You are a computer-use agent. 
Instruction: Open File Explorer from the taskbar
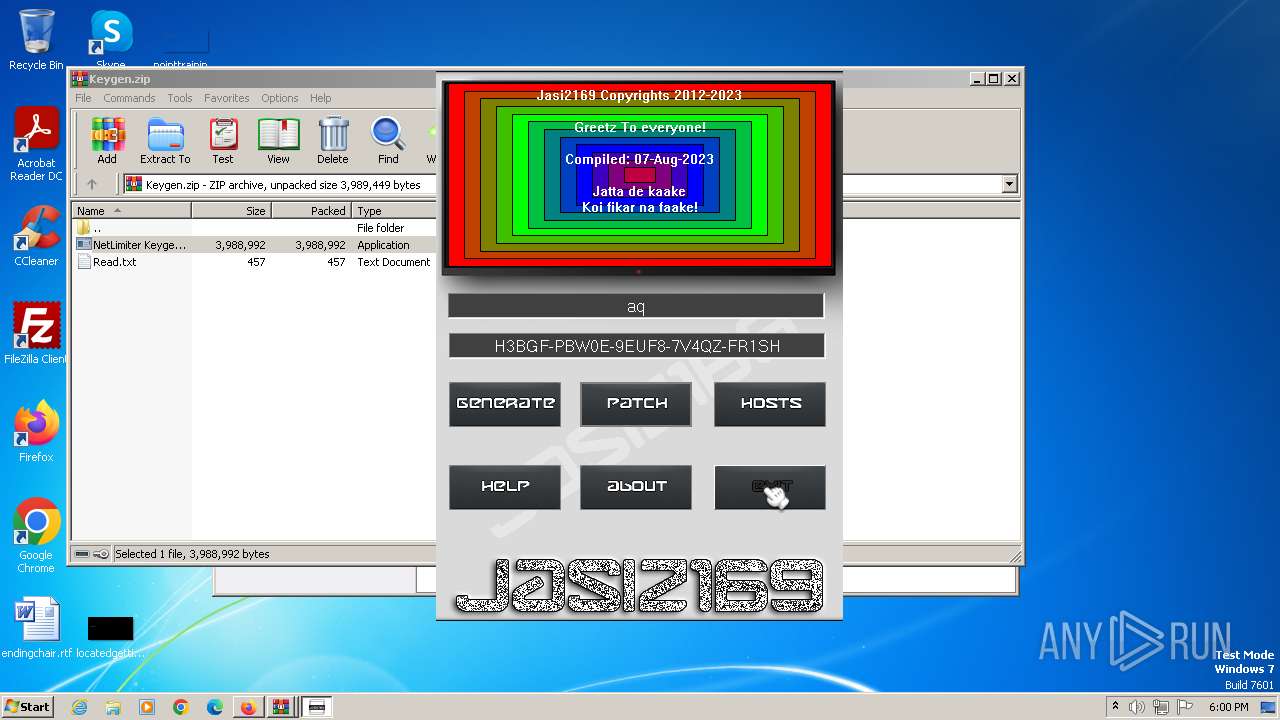113,707
